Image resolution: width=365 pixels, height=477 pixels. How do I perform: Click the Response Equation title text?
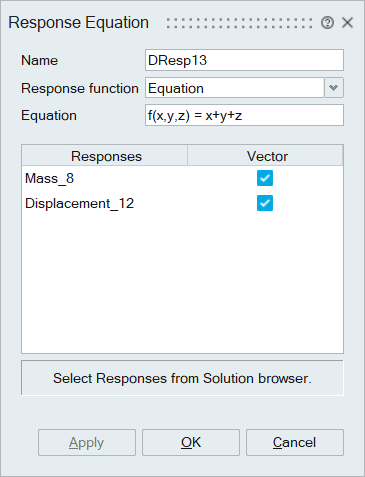[x=79, y=23]
